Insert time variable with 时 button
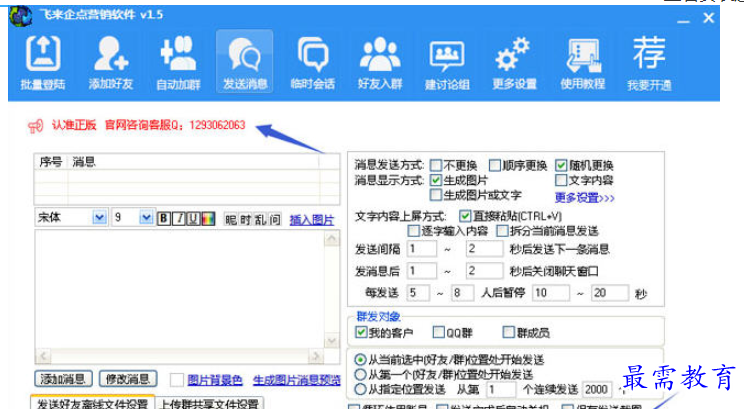 click(245, 219)
